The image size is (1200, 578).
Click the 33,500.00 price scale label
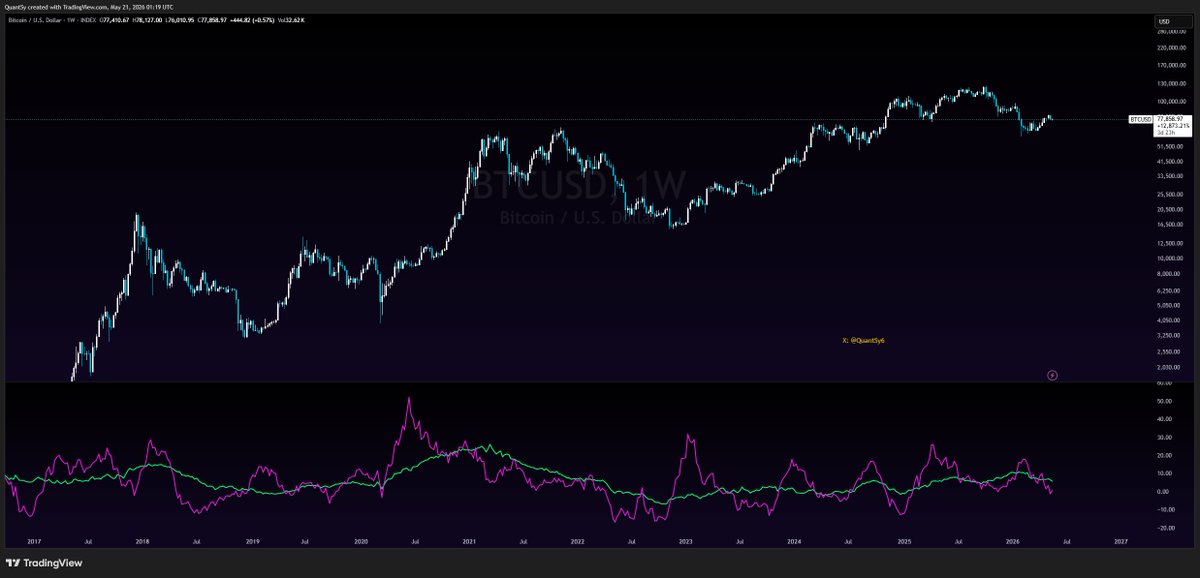click(x=1169, y=177)
